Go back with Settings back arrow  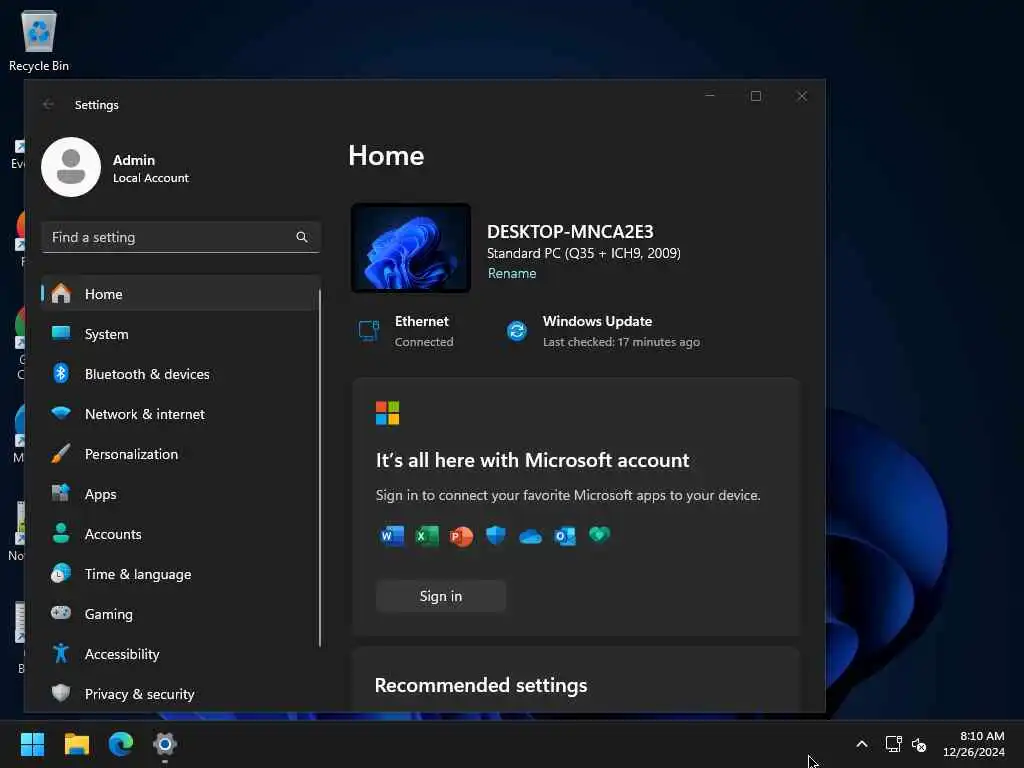tap(48, 104)
